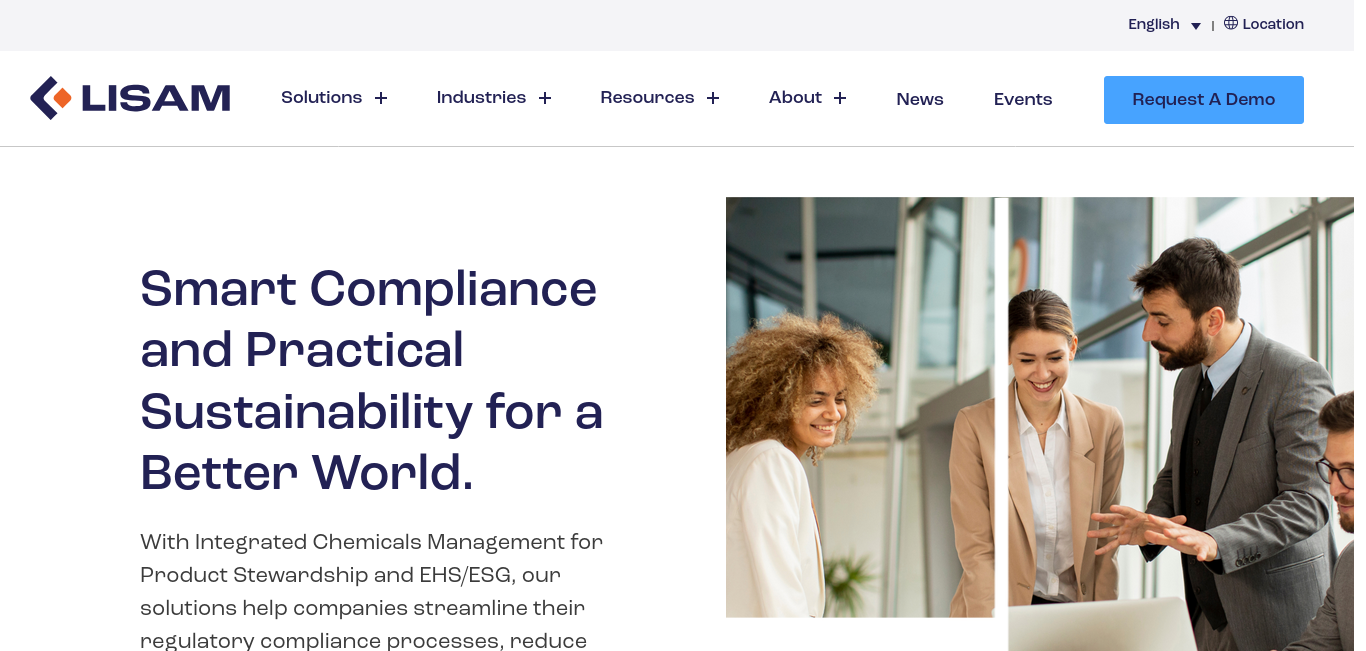Click the Request A Demo button
The width and height of the screenshot is (1366, 651).
[1204, 100]
